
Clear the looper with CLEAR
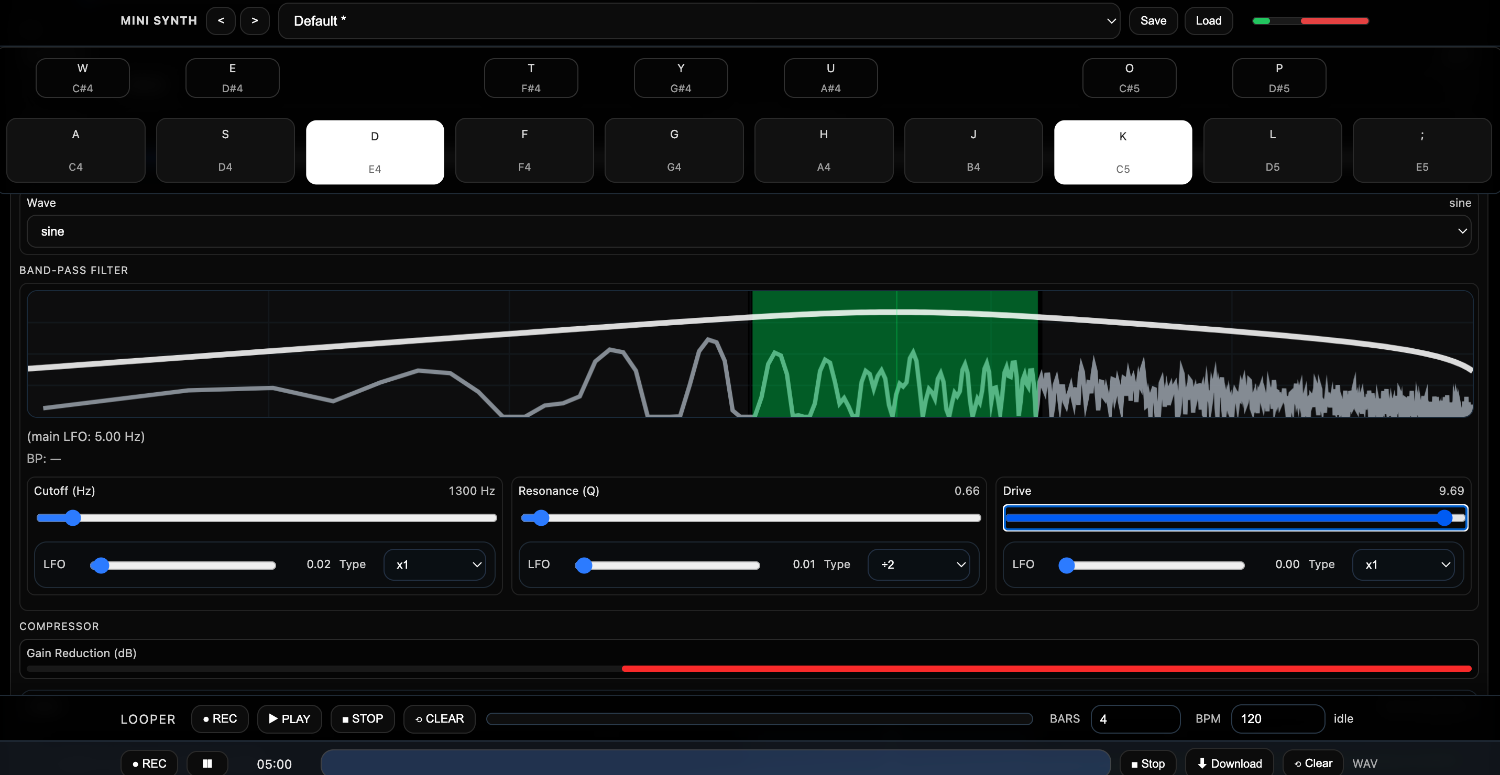pyautogui.click(x=439, y=719)
